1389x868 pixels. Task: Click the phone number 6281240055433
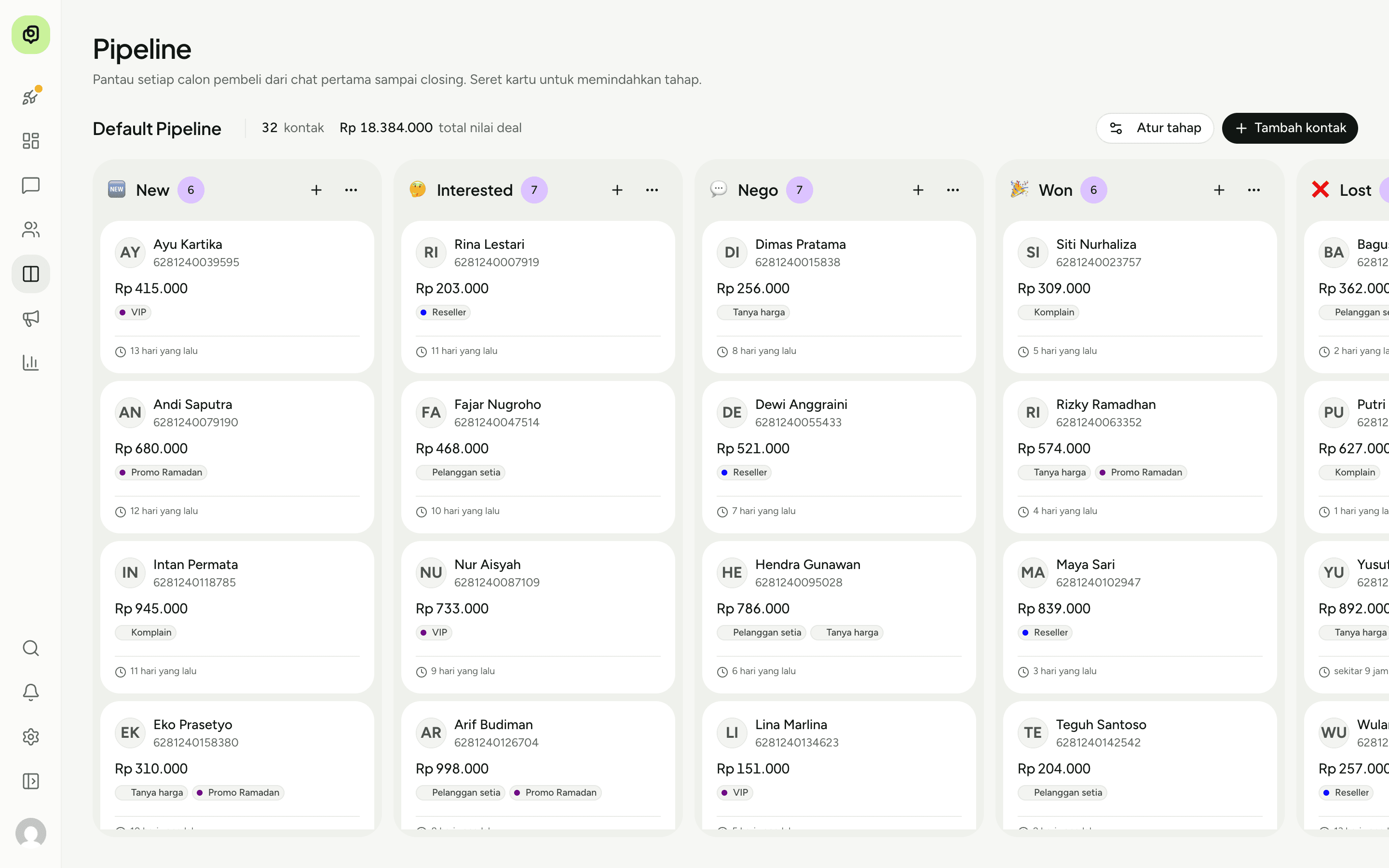tap(798, 422)
